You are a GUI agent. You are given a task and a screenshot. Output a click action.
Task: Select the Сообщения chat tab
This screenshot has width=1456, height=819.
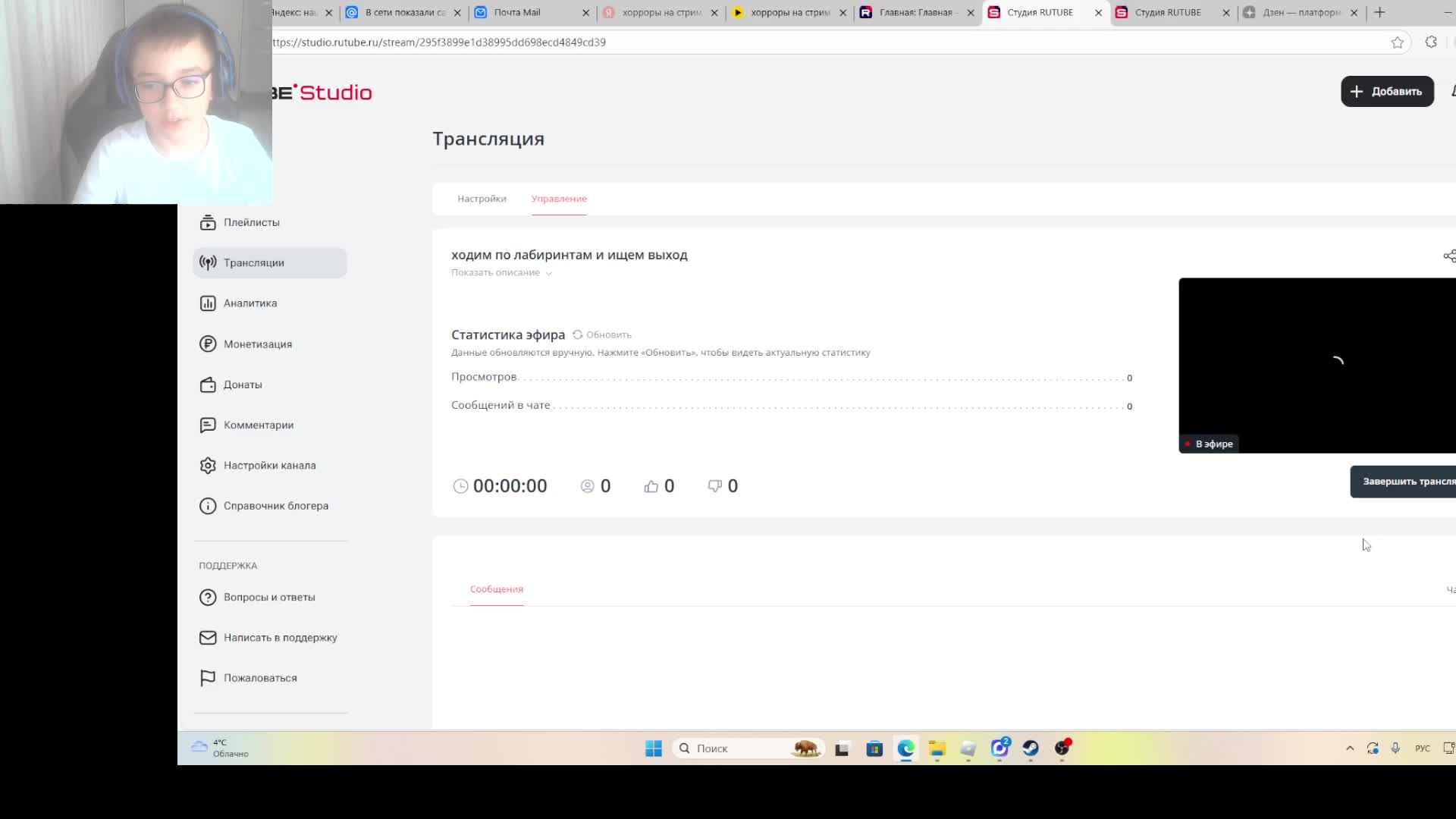coord(496,589)
